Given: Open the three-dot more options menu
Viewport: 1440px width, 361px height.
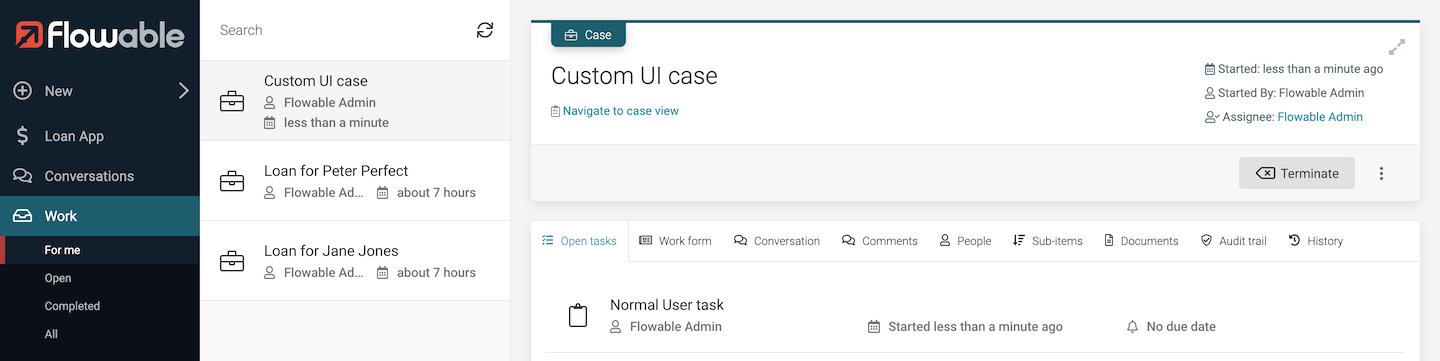Looking at the screenshot, I should coord(1381,173).
